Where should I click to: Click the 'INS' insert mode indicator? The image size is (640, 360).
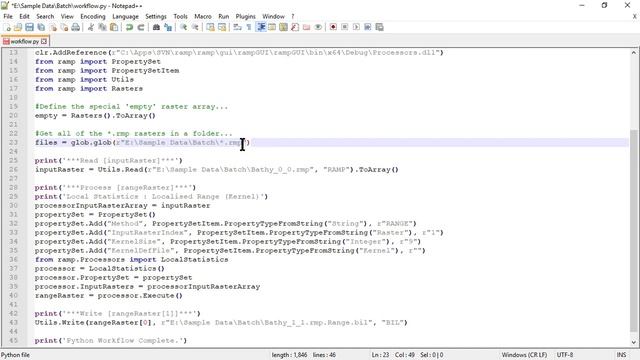(621, 355)
